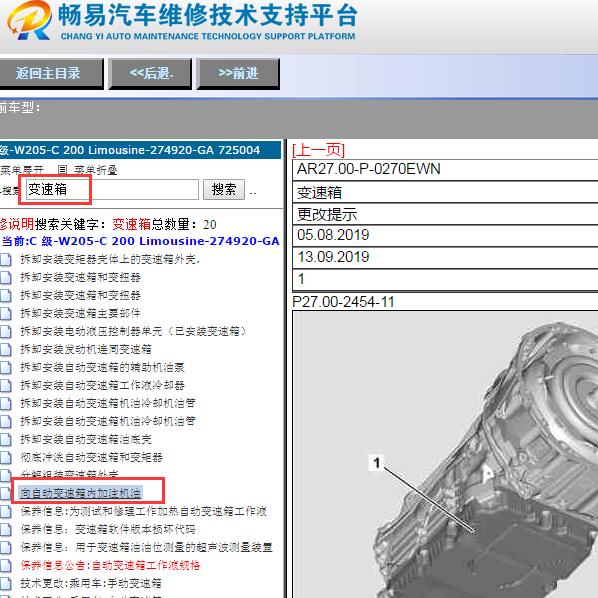Click document icon beside 彻底冲洗自动变速箱和变矩器
598x598 pixels.
coord(6,458)
